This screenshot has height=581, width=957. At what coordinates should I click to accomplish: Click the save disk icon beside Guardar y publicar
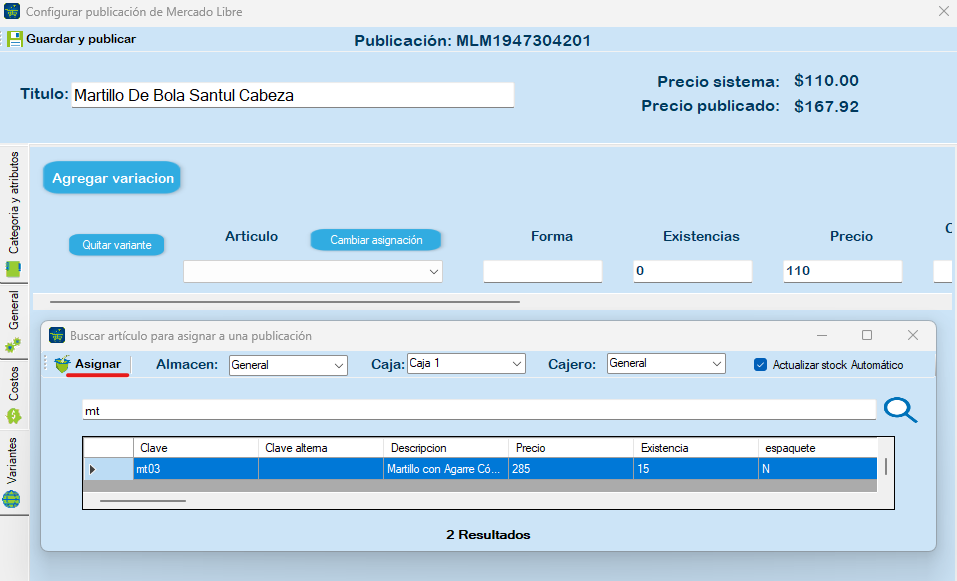point(15,39)
